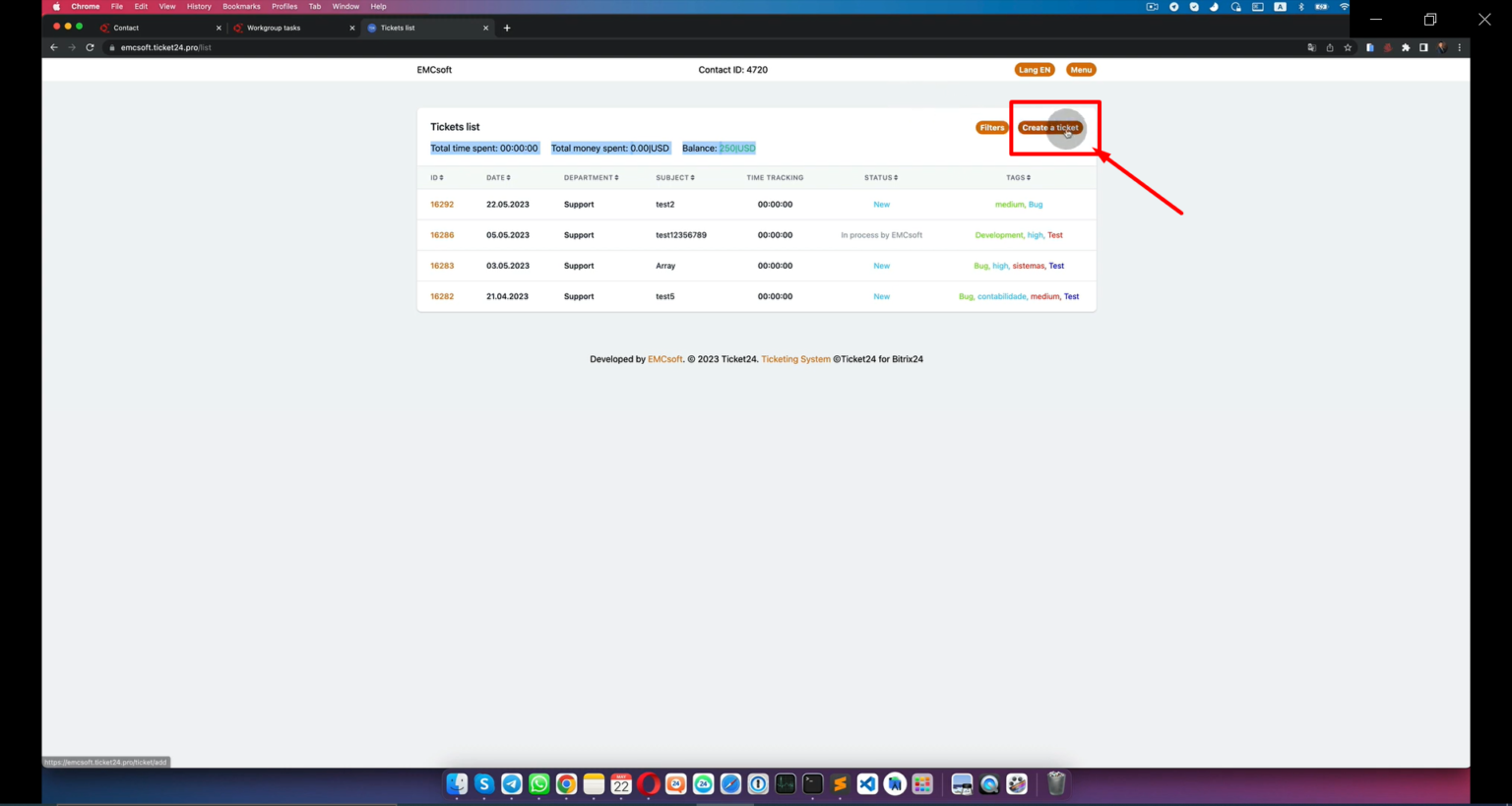Bookmark this page with the star icon

[1347, 46]
